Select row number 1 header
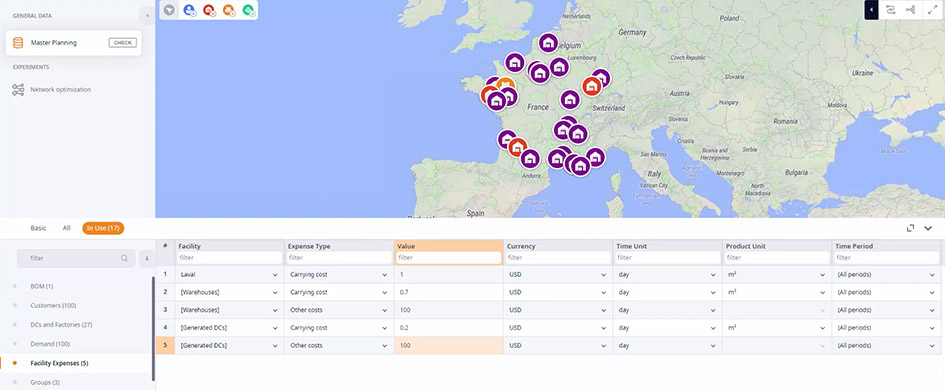The height and width of the screenshot is (390, 945). (x=165, y=275)
